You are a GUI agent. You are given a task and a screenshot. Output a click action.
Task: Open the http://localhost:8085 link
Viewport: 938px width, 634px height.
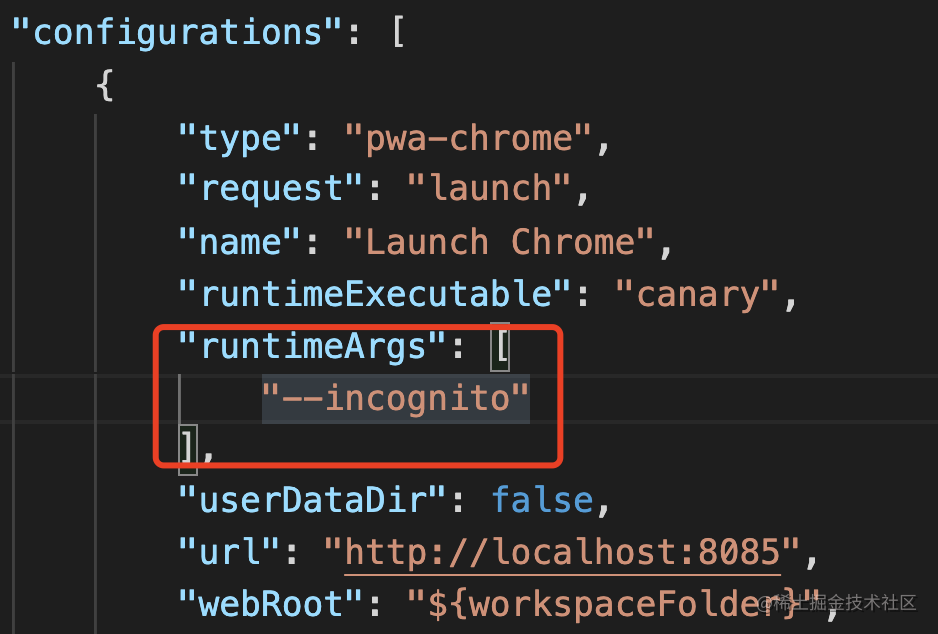562,551
